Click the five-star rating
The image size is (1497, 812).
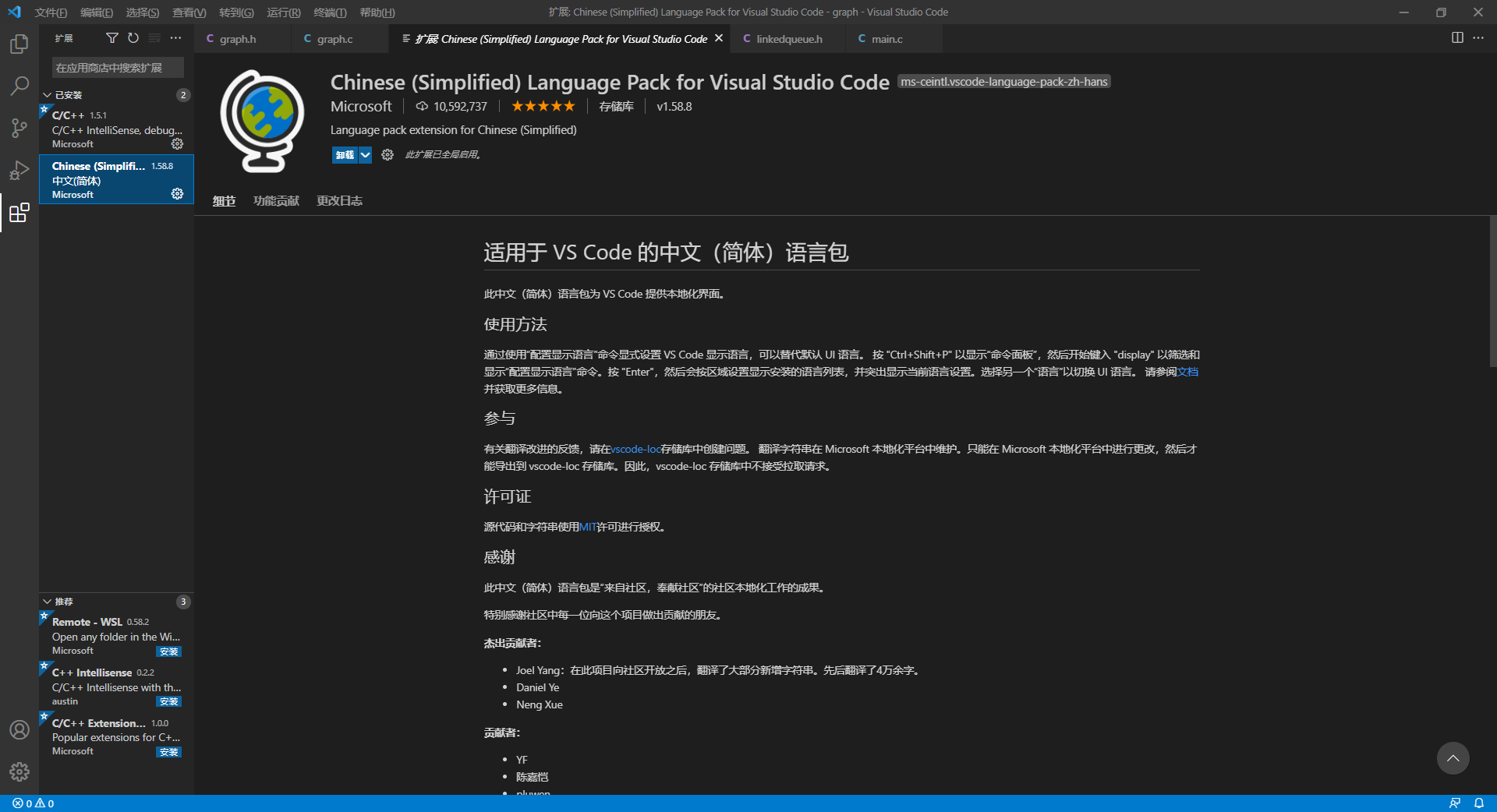(543, 107)
